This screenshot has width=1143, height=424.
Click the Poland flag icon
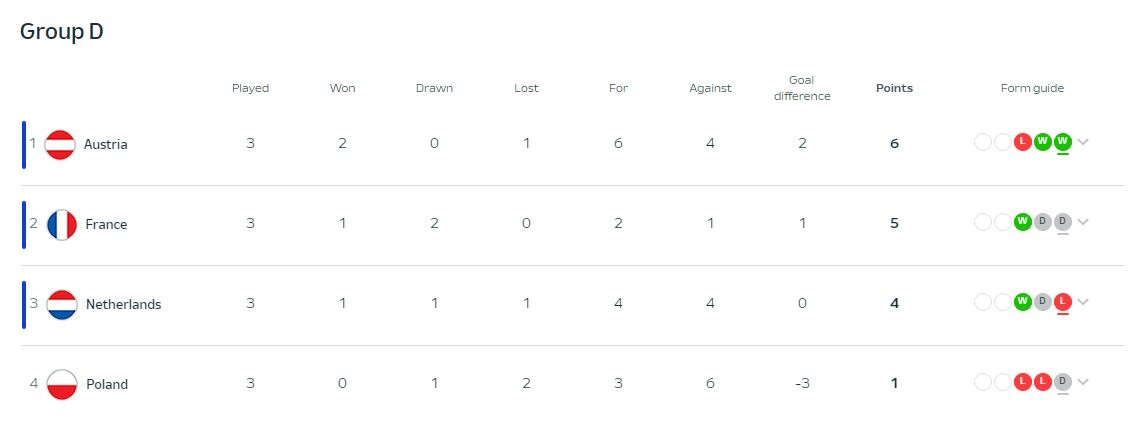tap(61, 384)
